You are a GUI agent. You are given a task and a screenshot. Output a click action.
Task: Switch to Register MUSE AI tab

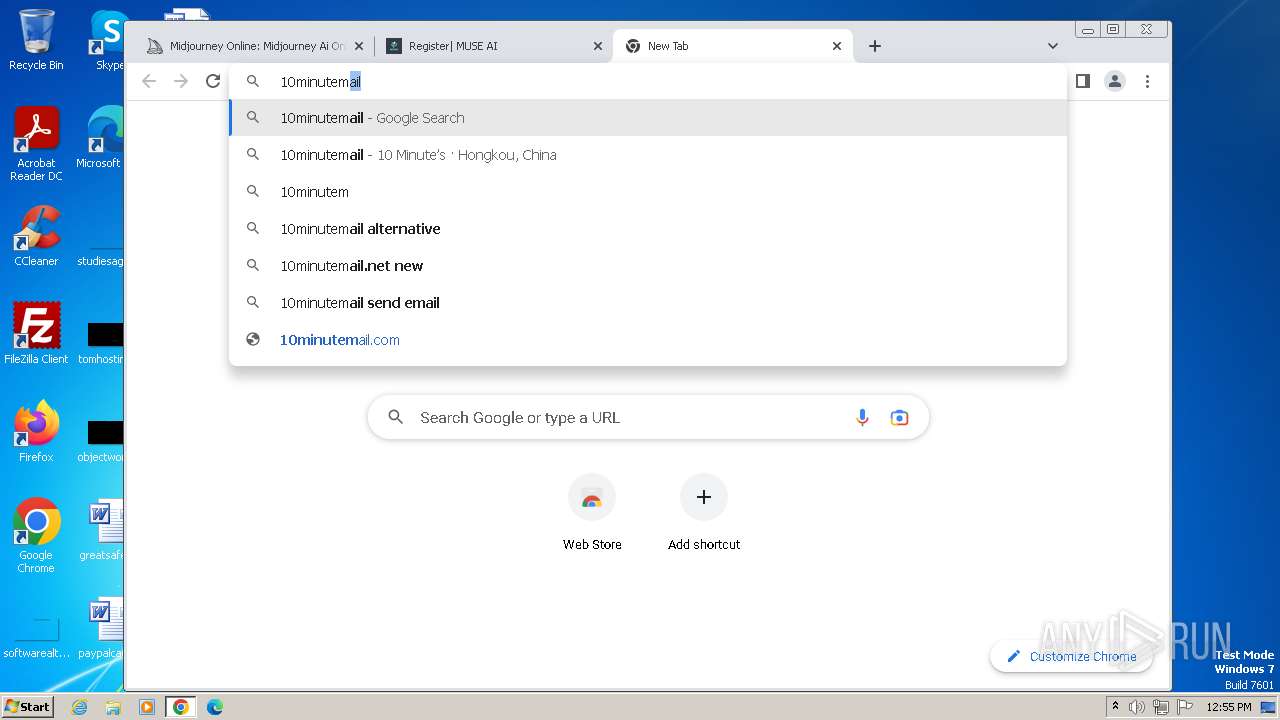[x=496, y=46]
